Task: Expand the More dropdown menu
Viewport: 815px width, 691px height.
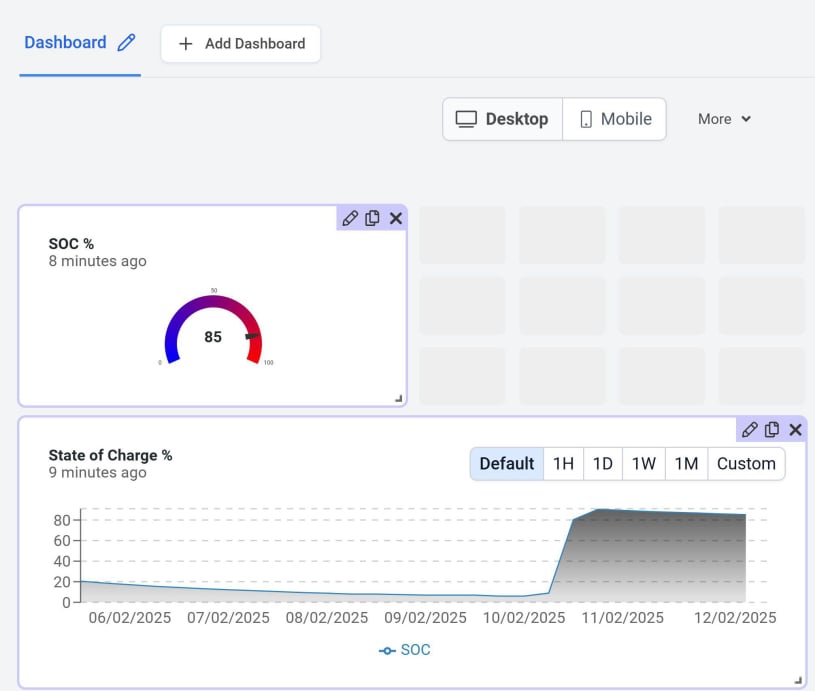Action: [724, 119]
